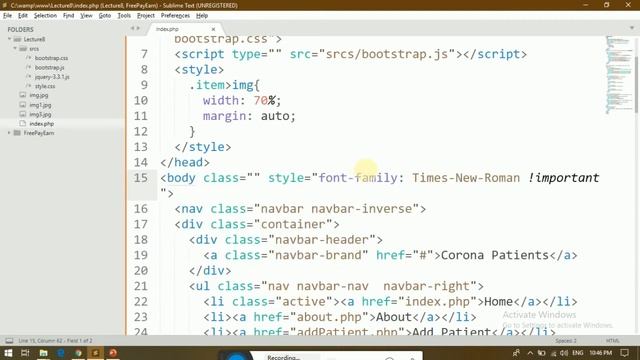Image resolution: width=640 pixels, height=360 pixels.
Task: Click "Corona Patients" text in code
Action: [495, 255]
